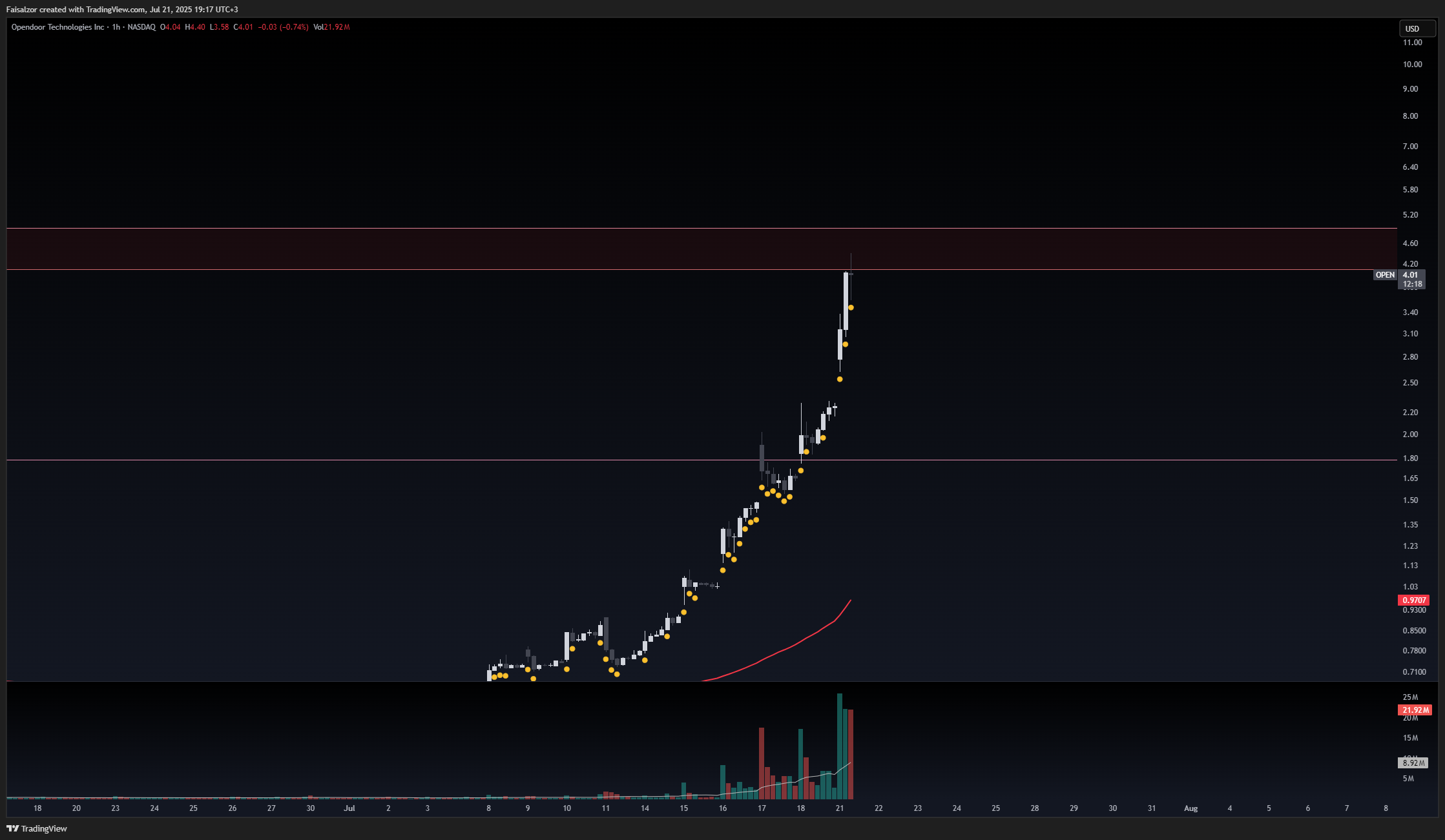Click the Aug label on the date axis

pyautogui.click(x=1190, y=808)
